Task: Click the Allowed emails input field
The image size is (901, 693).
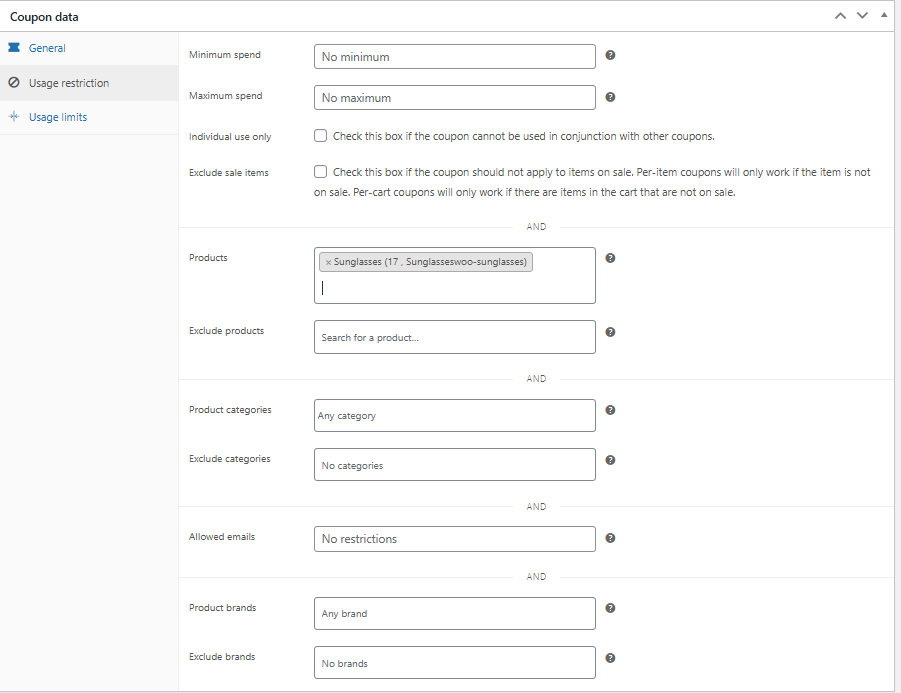Action: click(x=455, y=539)
